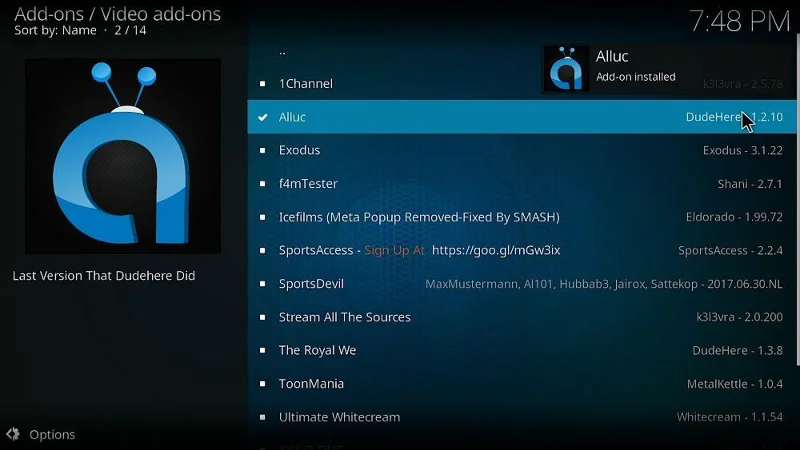Screen dimensions: 800x450
Task: Click the 7:48 PM clock
Action: coord(739,21)
